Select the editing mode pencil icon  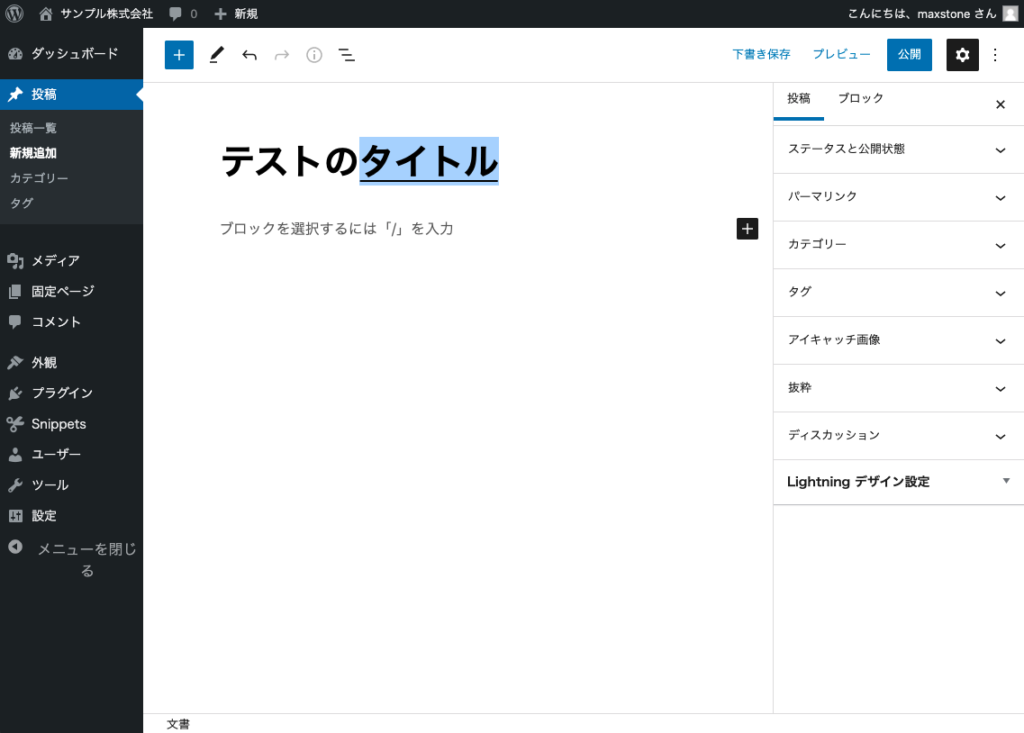pyautogui.click(x=216, y=55)
